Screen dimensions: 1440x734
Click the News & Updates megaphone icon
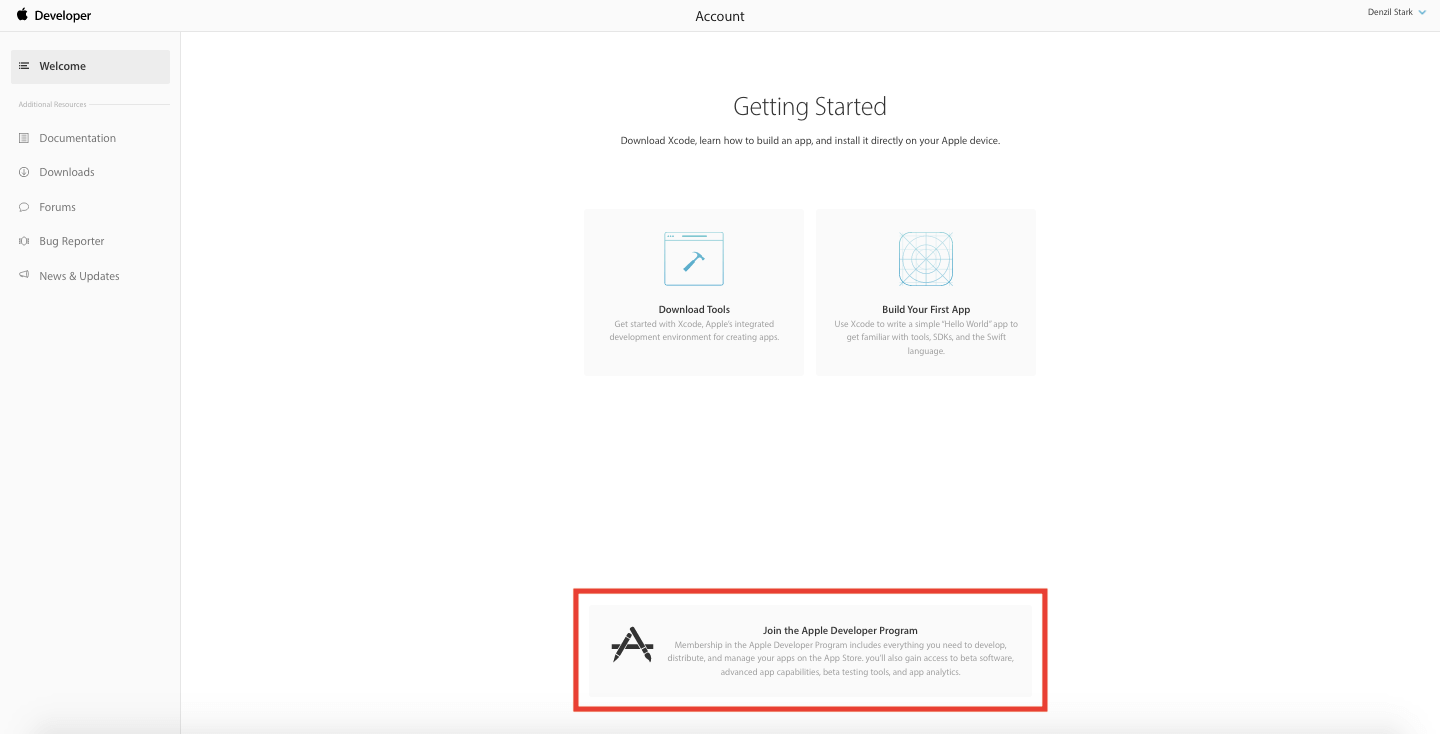point(24,275)
